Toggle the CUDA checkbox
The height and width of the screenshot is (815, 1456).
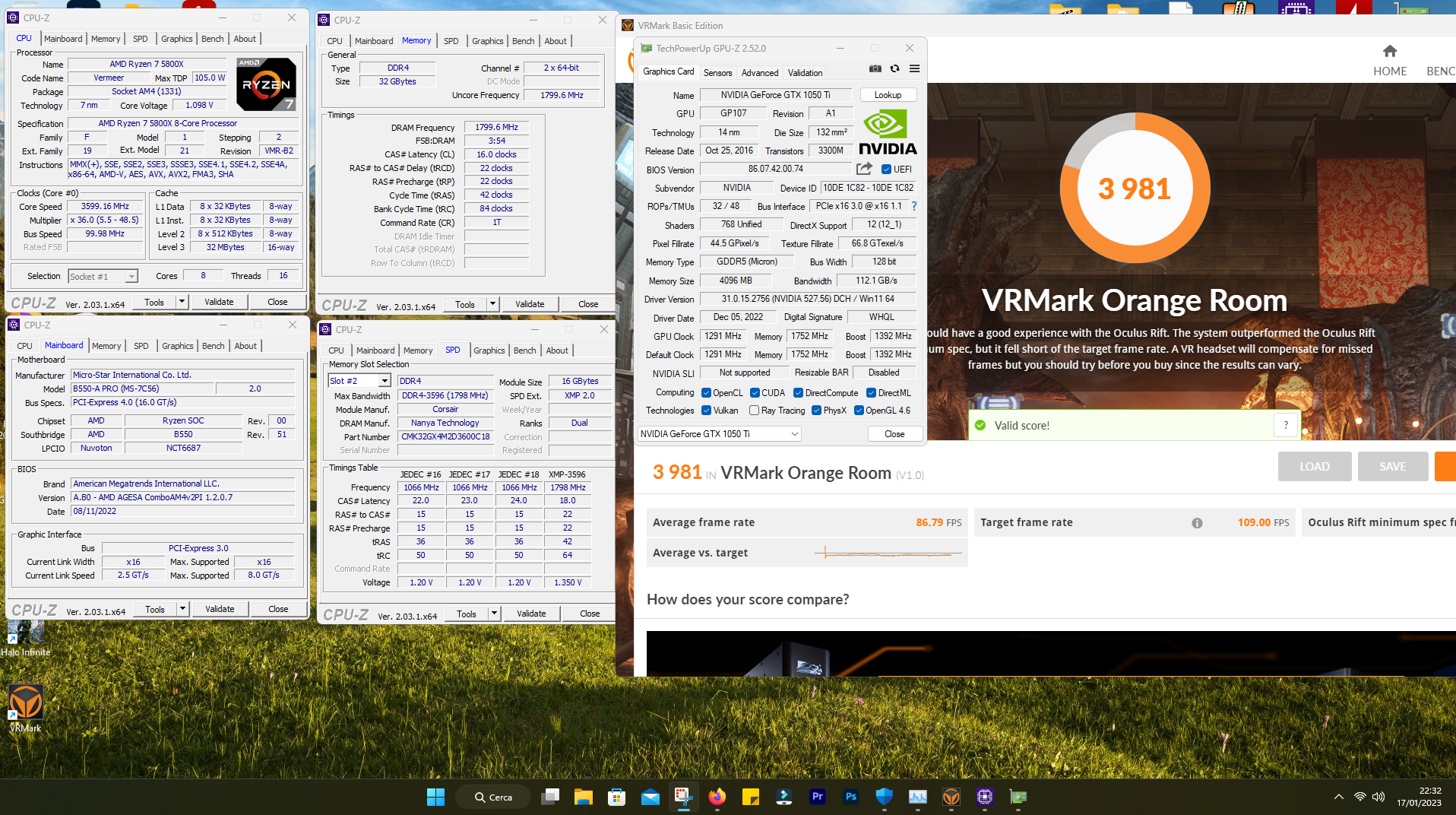tap(755, 393)
